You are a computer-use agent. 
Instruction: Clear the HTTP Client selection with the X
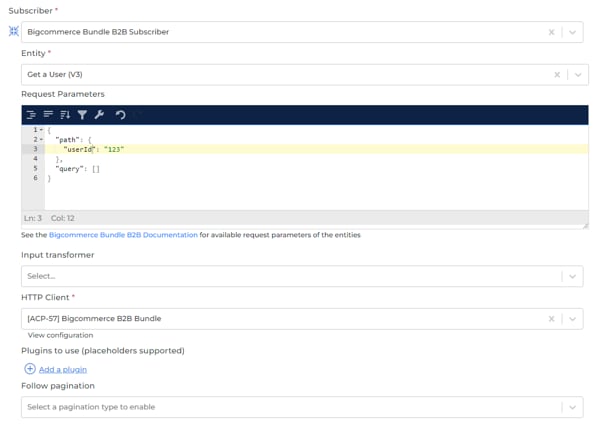(x=551, y=319)
